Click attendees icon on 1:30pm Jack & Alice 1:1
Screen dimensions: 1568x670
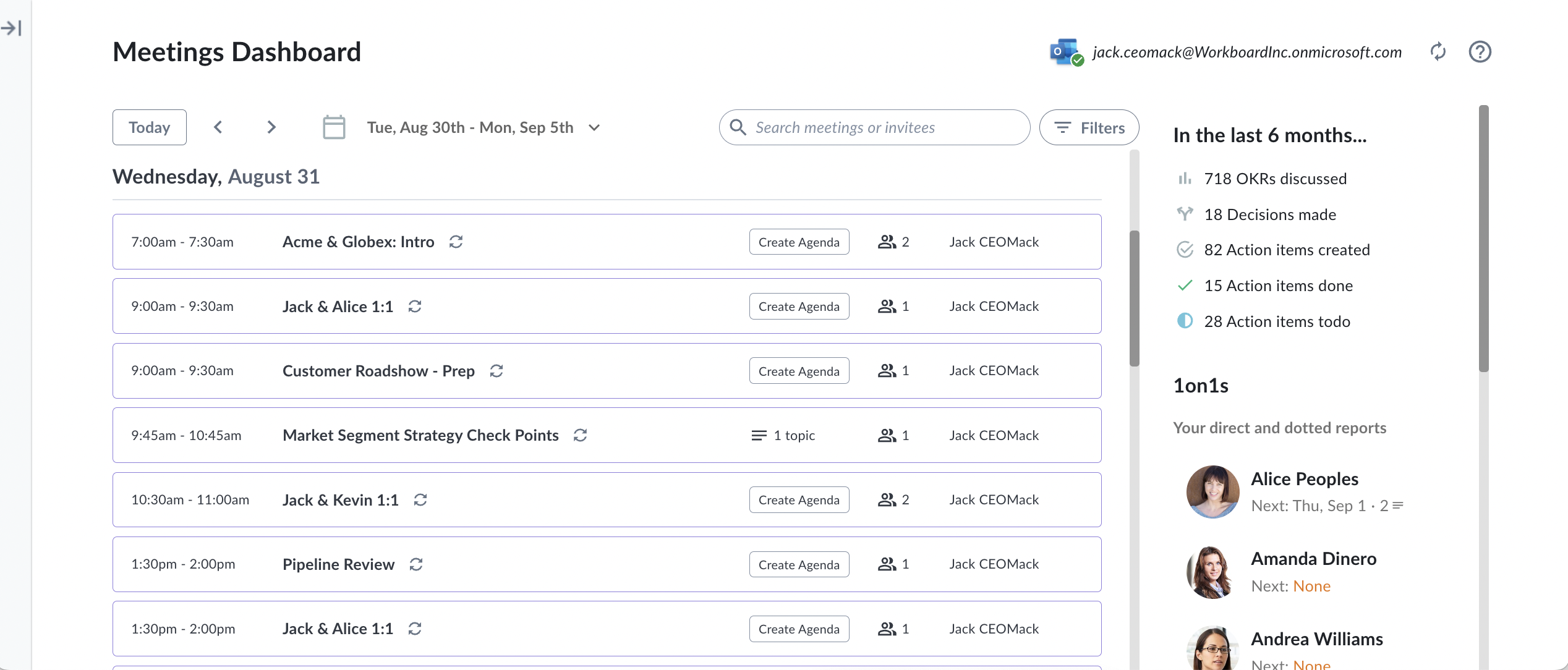(887, 629)
